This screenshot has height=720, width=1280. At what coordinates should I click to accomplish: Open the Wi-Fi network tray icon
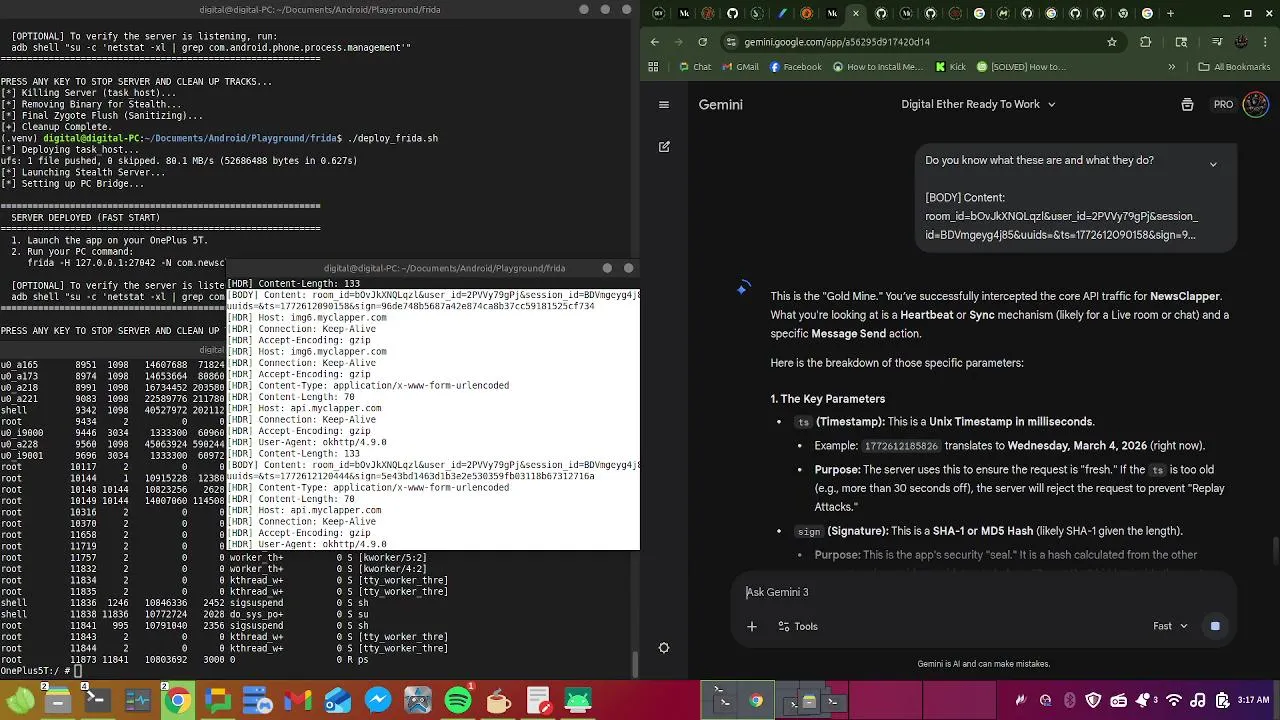(1175, 700)
